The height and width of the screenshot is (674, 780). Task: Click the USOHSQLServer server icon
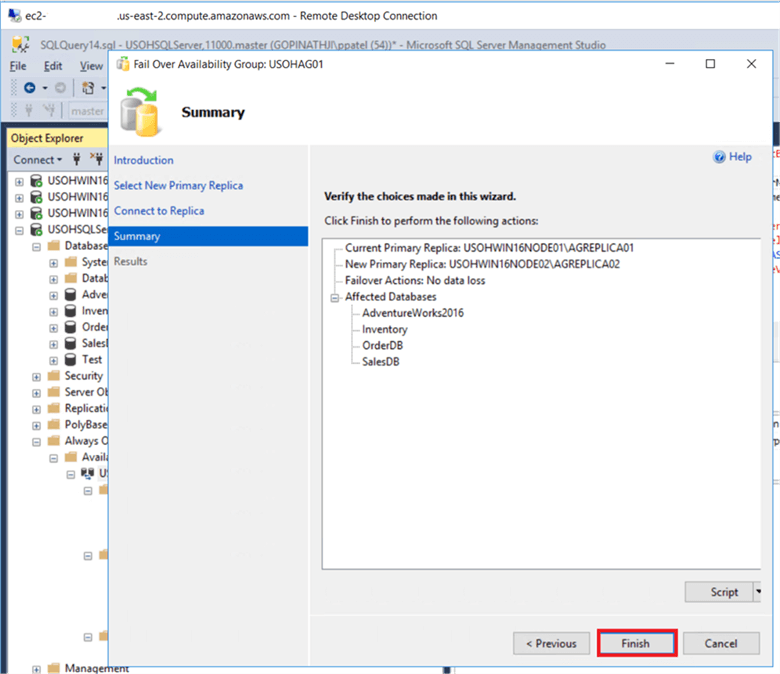click(36, 229)
